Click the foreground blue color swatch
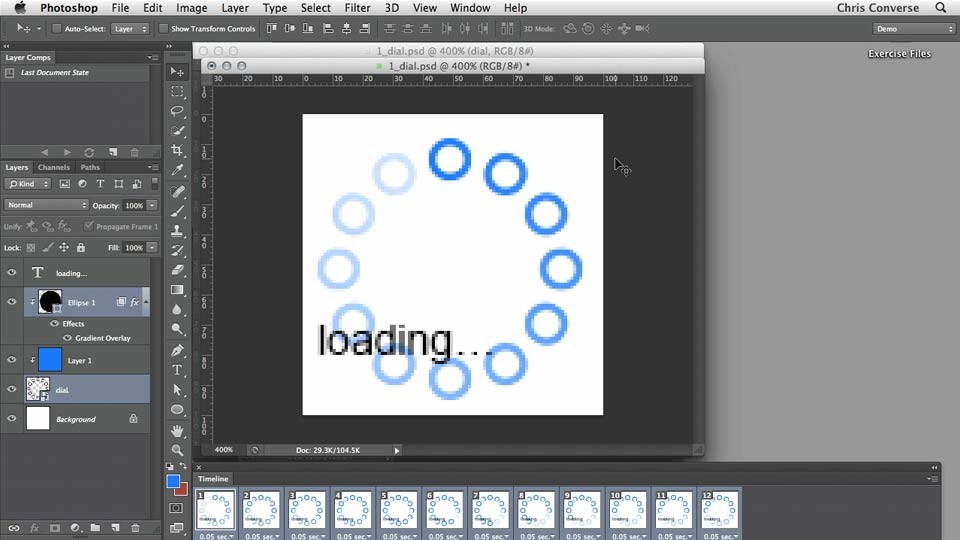 tap(173, 481)
